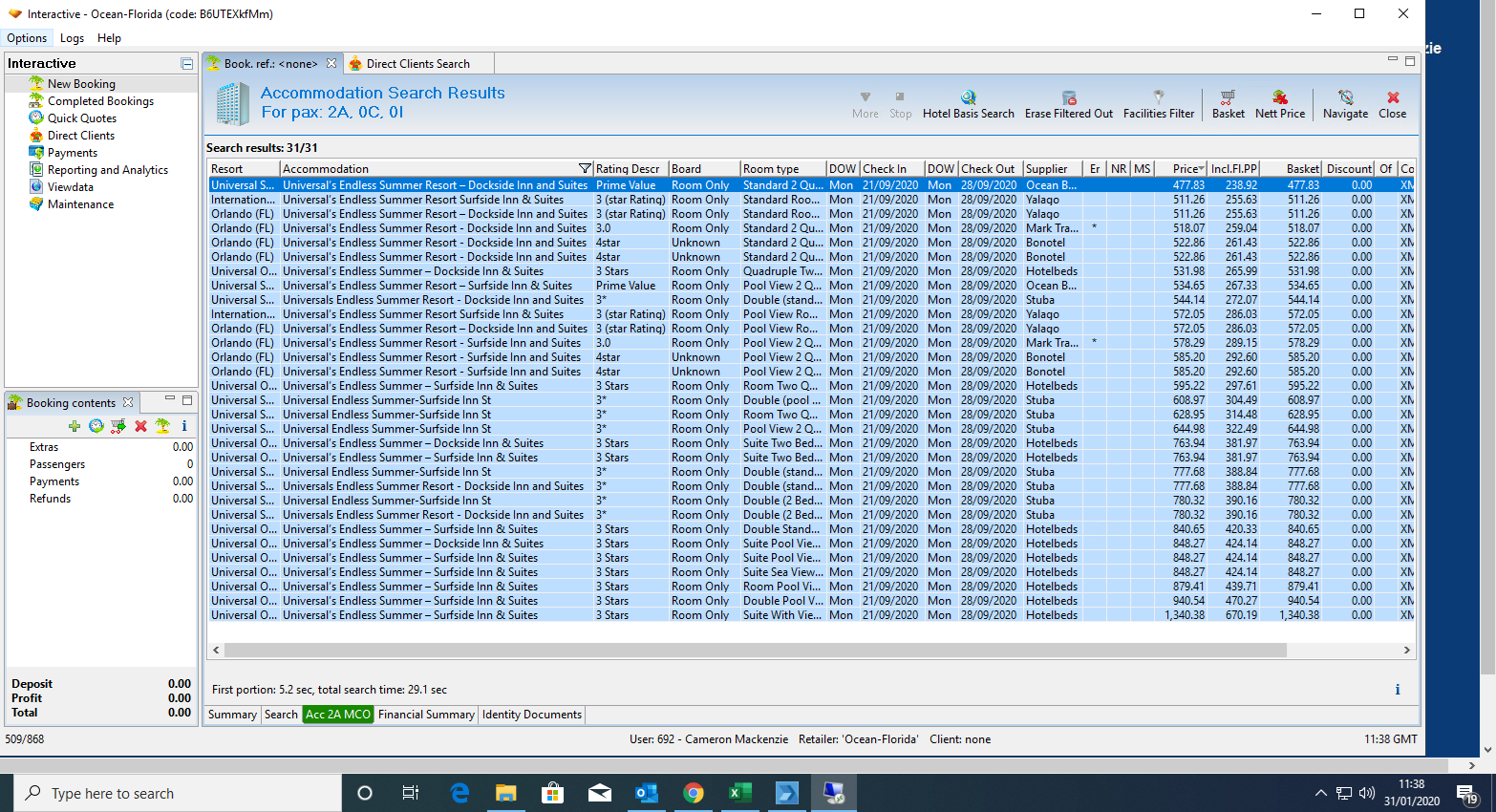Maximize the search results editor area
Screen dimensions: 1496x812
[1410, 61]
